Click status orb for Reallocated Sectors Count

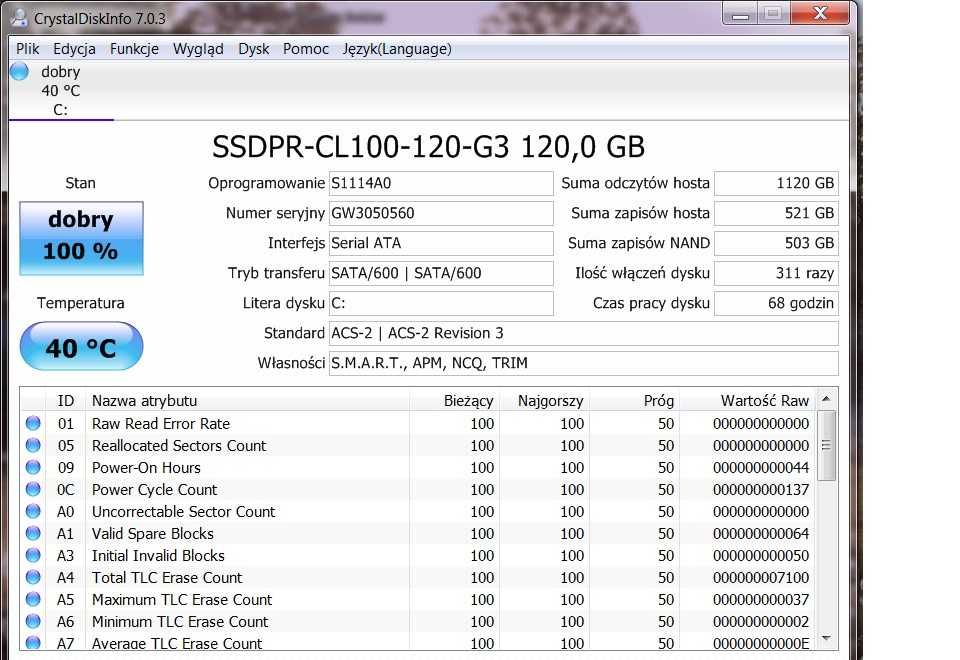33,445
